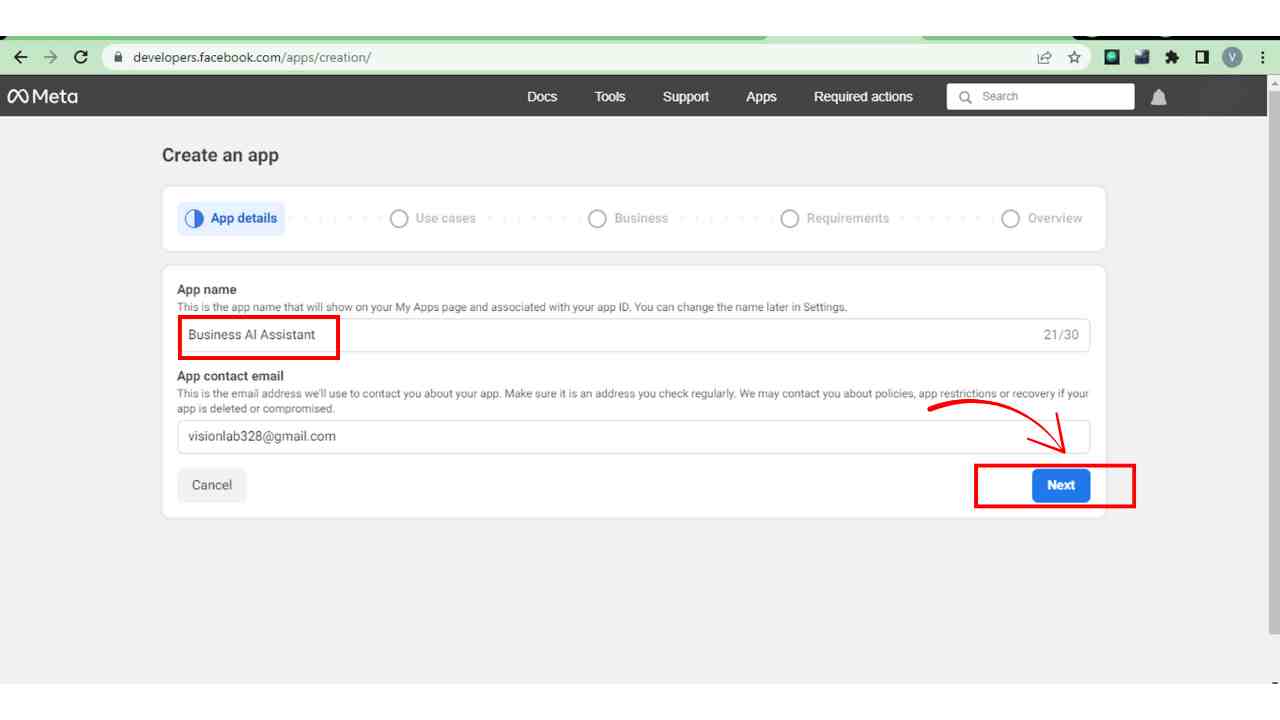Image resolution: width=1280 pixels, height=720 pixels.
Task: Toggle the browser side panel icon
Action: point(1202,57)
